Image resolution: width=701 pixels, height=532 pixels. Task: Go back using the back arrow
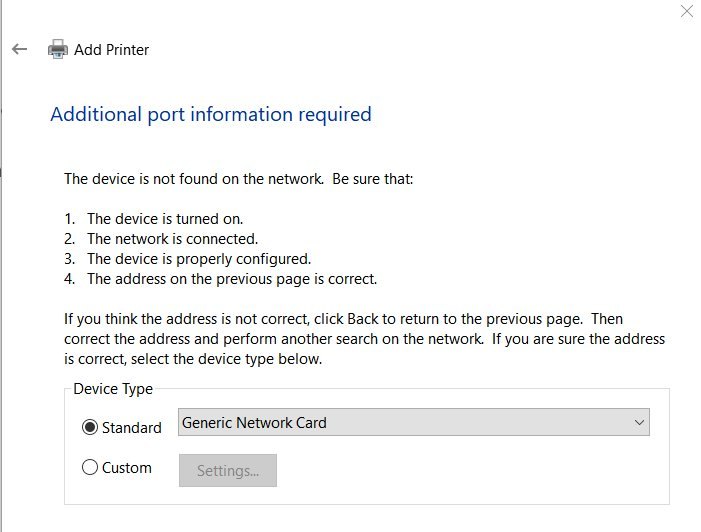pyautogui.click(x=19, y=49)
